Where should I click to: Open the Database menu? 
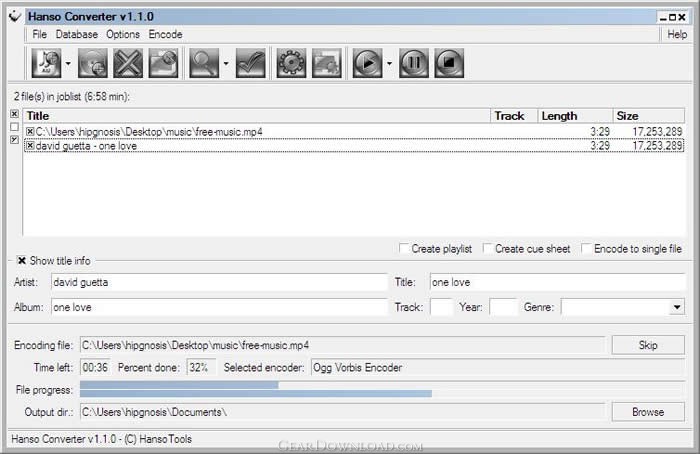tap(77, 34)
